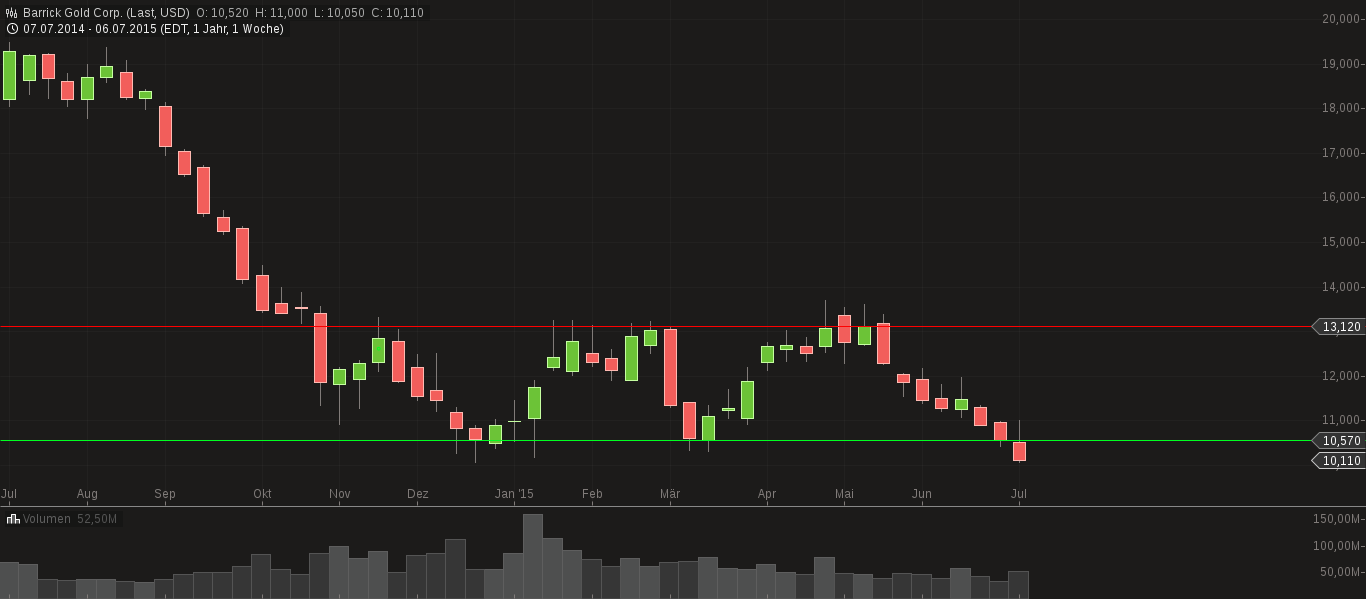This screenshot has height=599, width=1366.
Task: Click the 20,000 value on the price axis
Action: (x=1341, y=18)
